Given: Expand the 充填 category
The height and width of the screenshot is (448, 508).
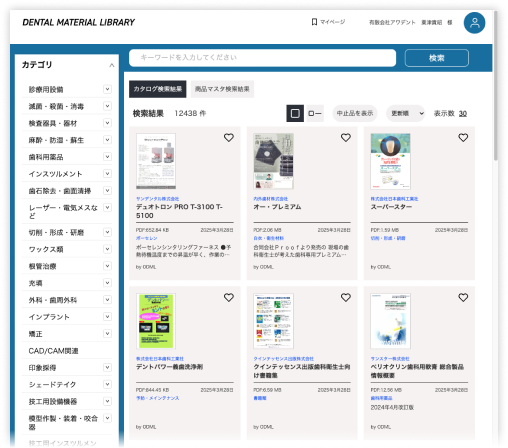Looking at the screenshot, I should 107,283.
